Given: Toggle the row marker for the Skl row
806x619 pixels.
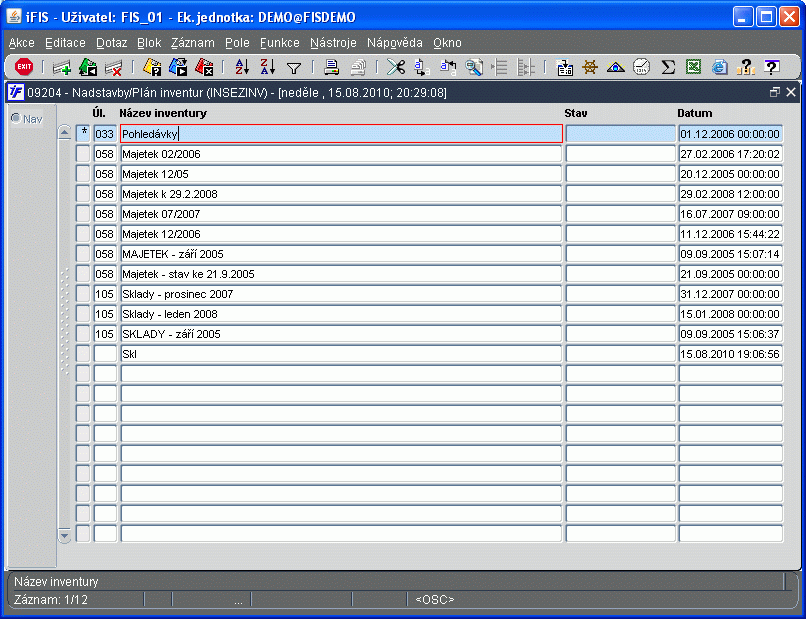Looking at the screenshot, I should tap(83, 354).
